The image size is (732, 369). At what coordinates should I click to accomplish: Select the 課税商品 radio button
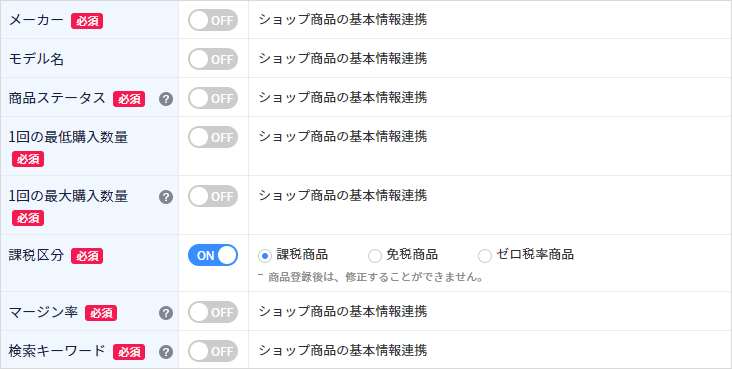pos(265,255)
